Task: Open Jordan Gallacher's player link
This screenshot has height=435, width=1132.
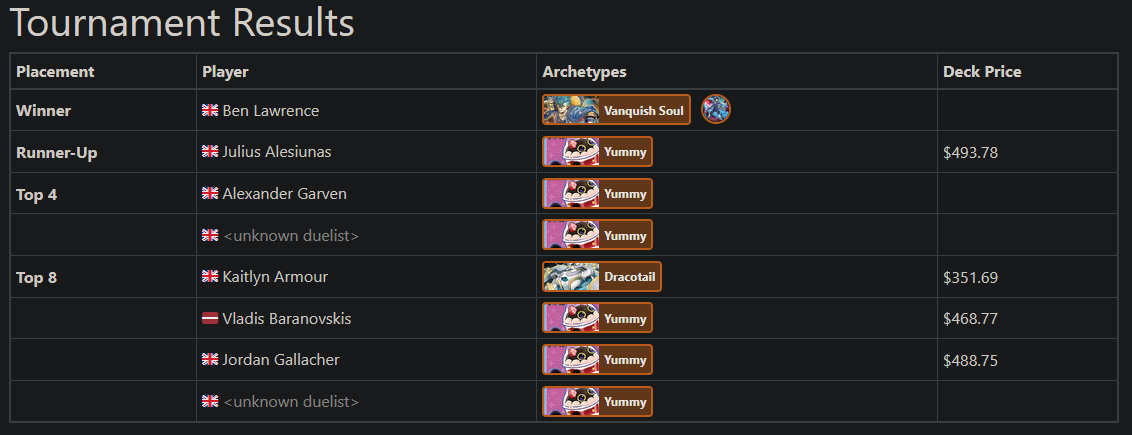Action: 281,359
